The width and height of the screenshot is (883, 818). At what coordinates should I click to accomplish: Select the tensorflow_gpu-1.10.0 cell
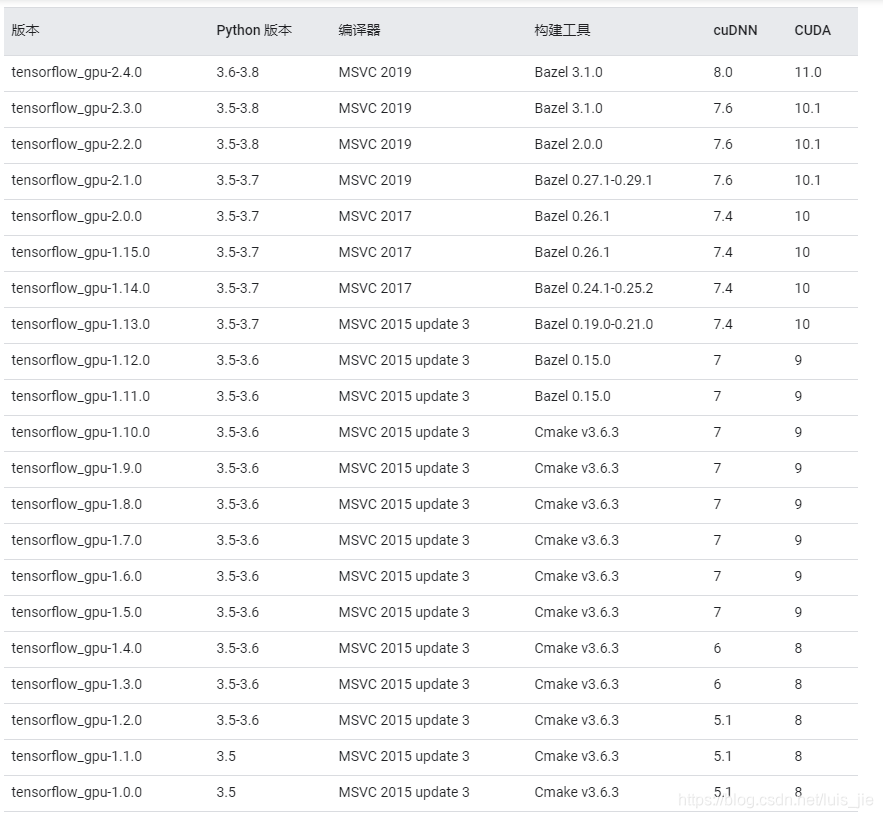click(x=81, y=432)
